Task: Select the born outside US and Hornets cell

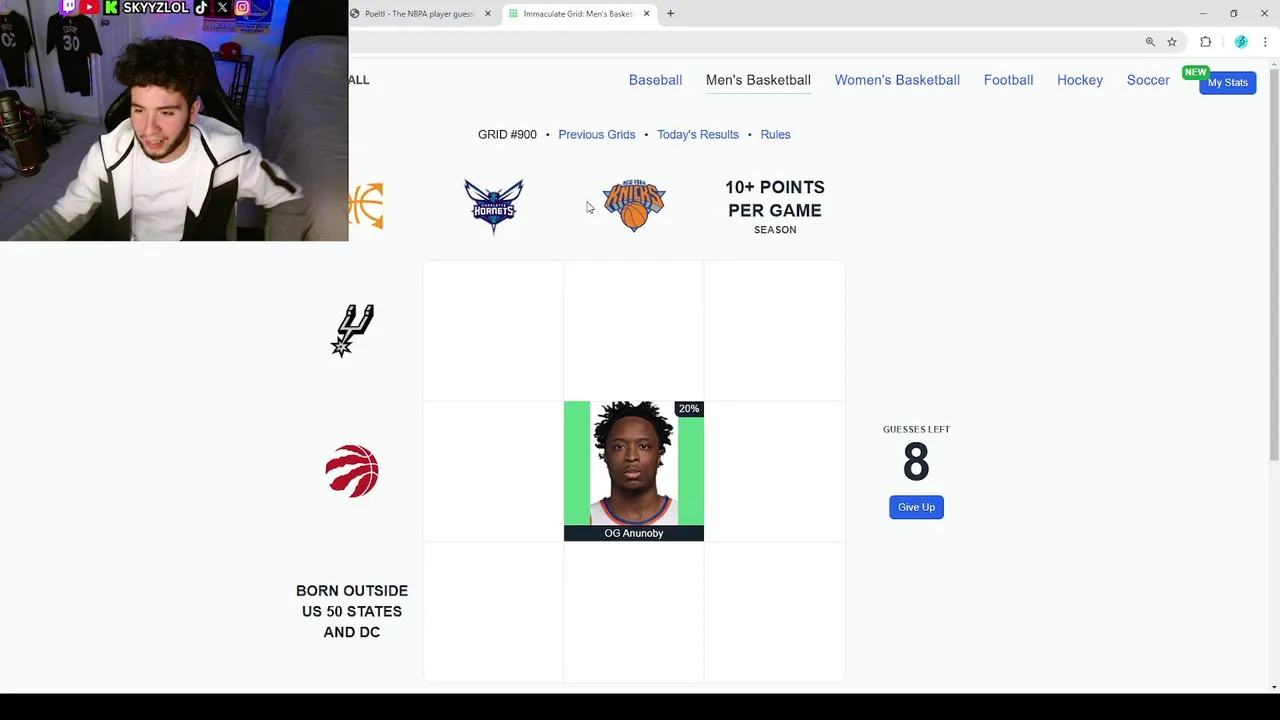Action: click(493, 612)
